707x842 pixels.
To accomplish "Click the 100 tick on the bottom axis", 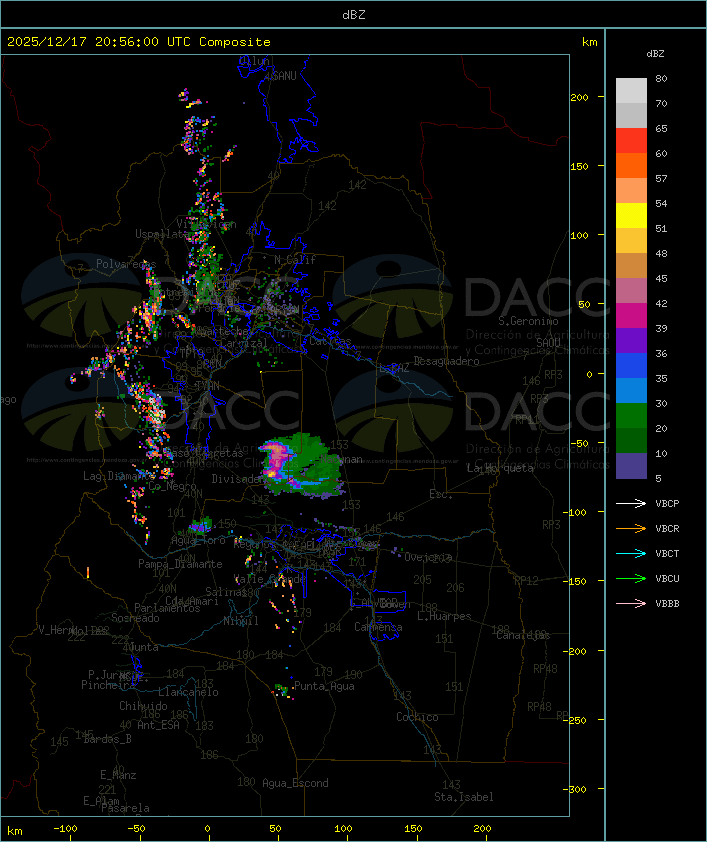I will tap(343, 829).
